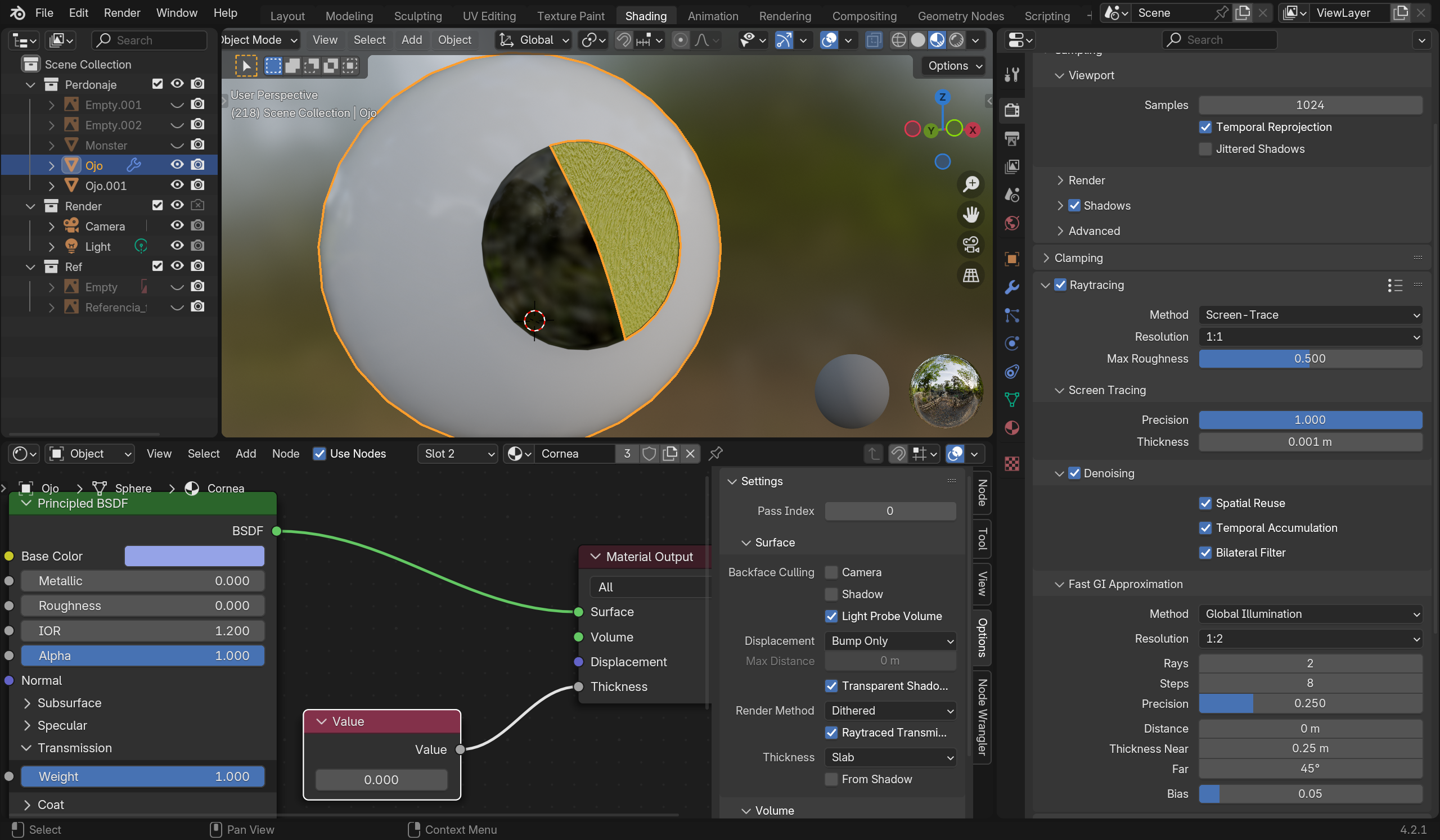This screenshot has height=840, width=1440.
Task: Expand the Clamping panel
Action: (x=1046, y=258)
